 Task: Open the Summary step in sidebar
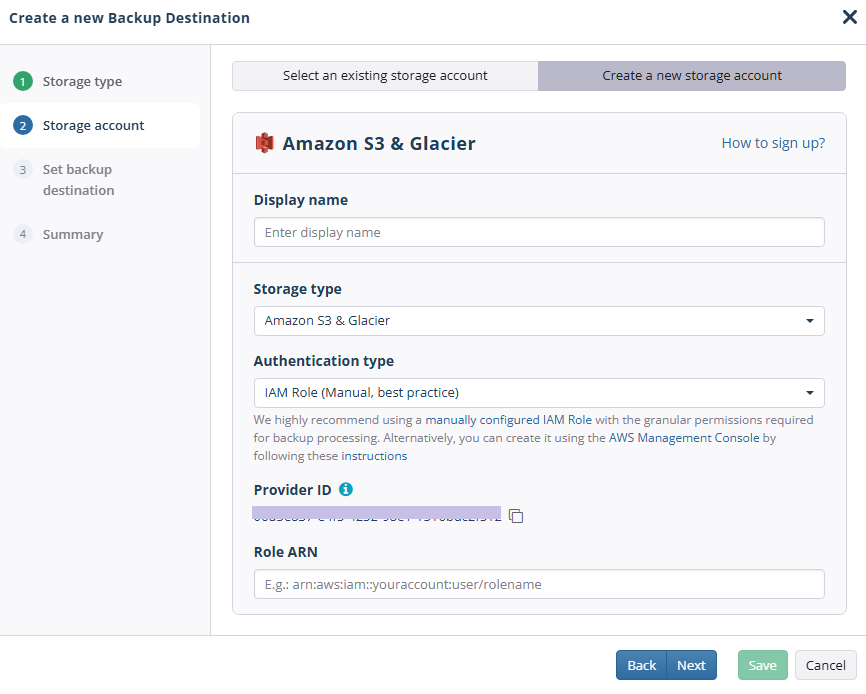pyautogui.click(x=73, y=234)
